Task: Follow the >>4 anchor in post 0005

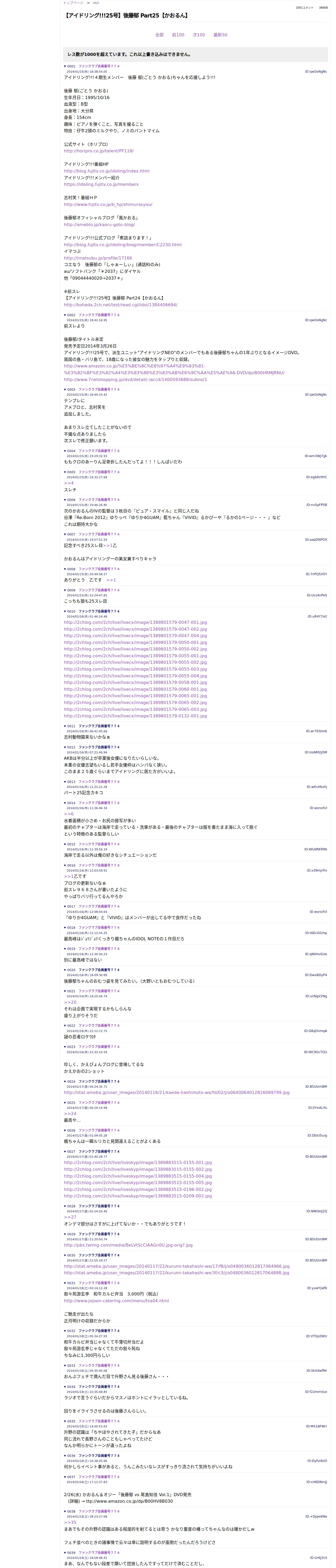Action: (x=69, y=483)
